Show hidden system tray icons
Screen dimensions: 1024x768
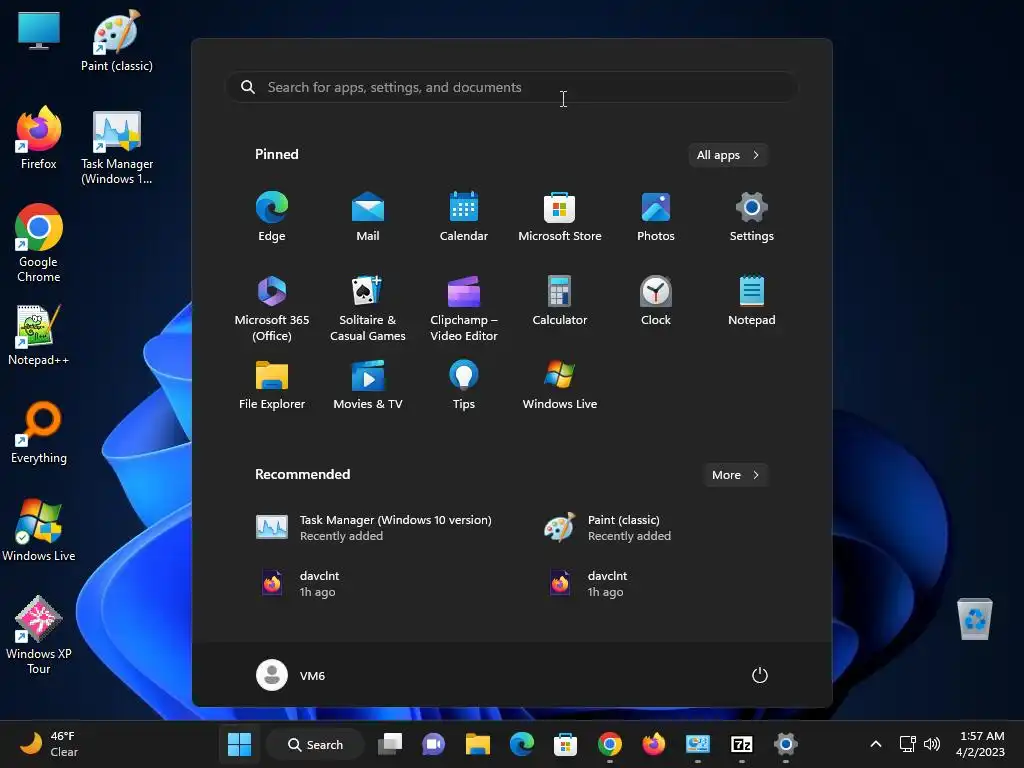876,744
